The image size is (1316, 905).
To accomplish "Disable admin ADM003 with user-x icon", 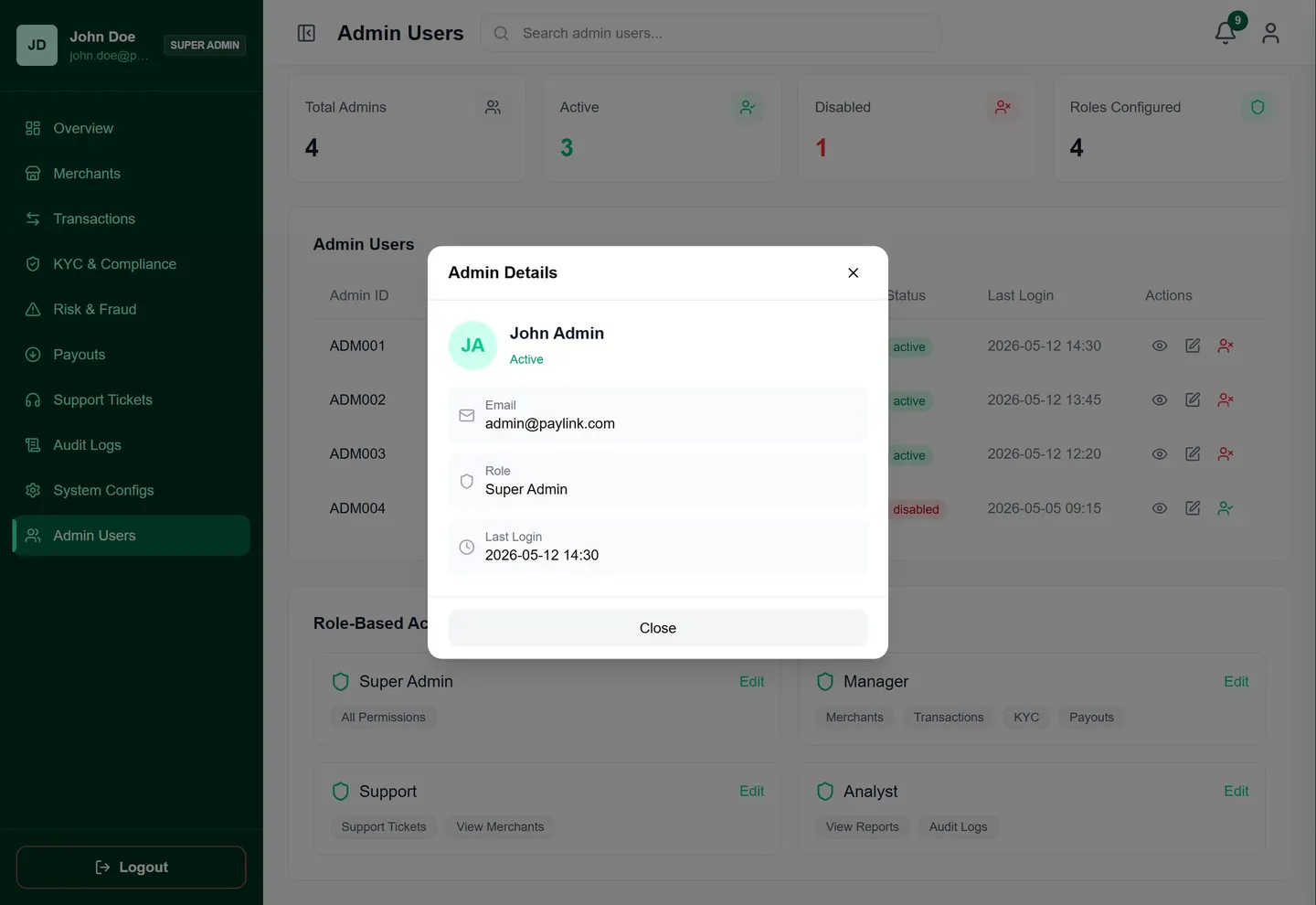I will [x=1226, y=453].
